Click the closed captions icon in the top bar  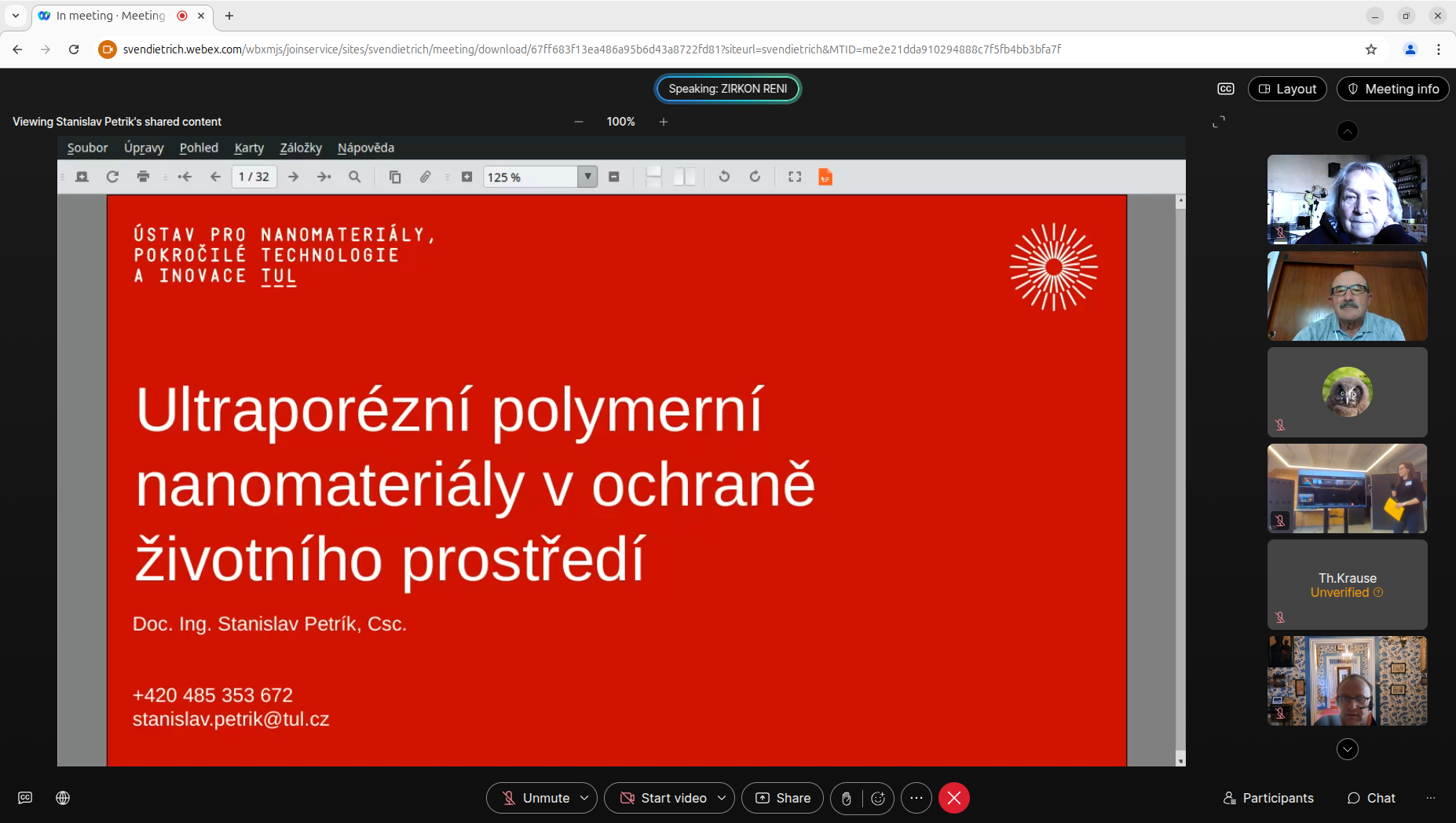(1225, 89)
